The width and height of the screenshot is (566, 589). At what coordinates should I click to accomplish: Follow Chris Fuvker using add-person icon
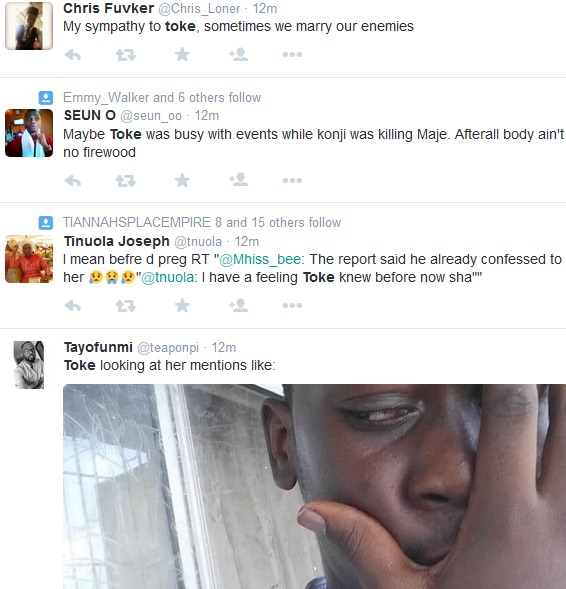238,55
